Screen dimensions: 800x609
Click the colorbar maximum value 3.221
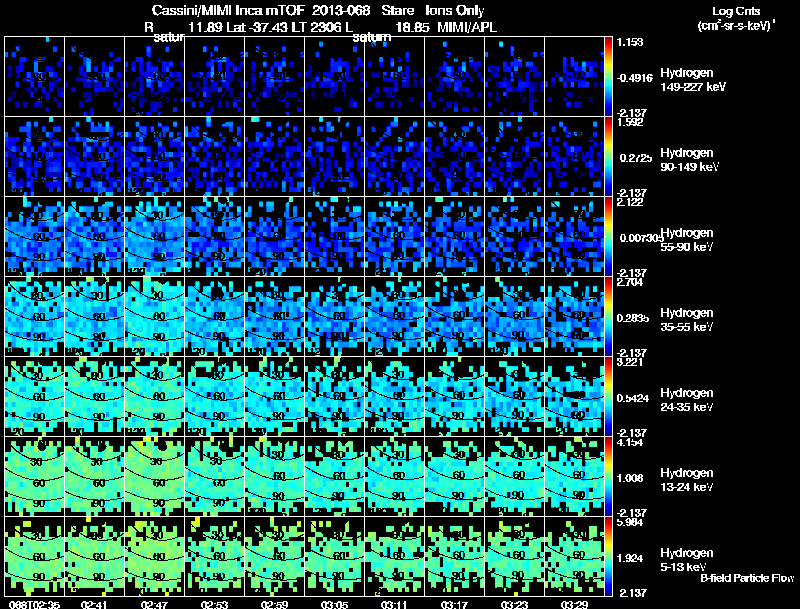630,363
